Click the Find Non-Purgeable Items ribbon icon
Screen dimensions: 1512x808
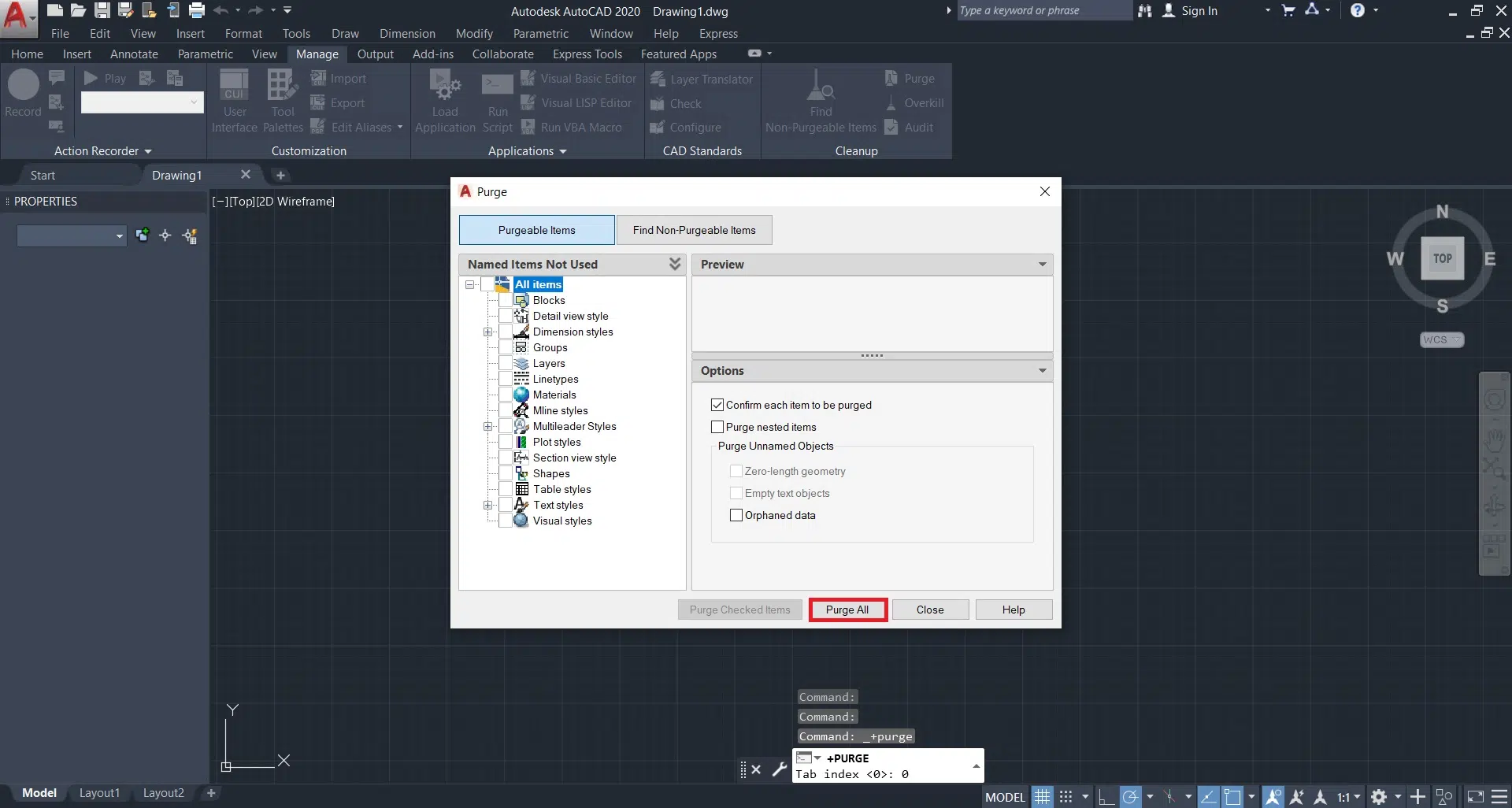[x=820, y=85]
